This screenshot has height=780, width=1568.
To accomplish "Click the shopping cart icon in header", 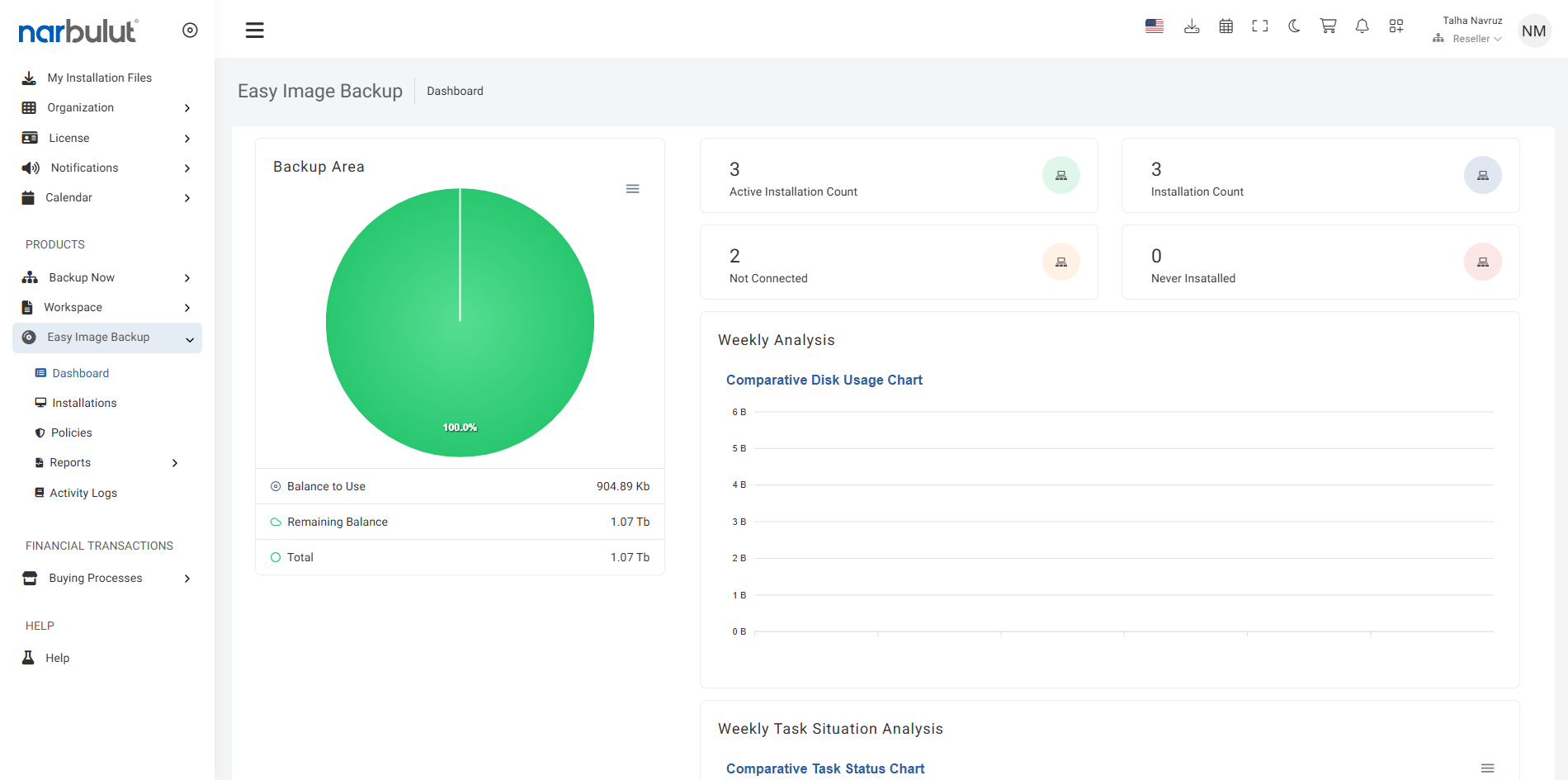I will 1328,26.
